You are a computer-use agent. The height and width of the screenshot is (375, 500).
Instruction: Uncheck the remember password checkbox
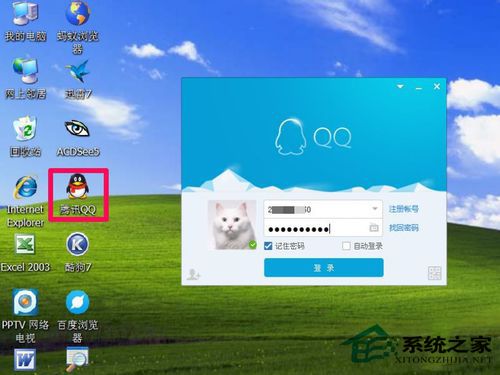click(268, 246)
